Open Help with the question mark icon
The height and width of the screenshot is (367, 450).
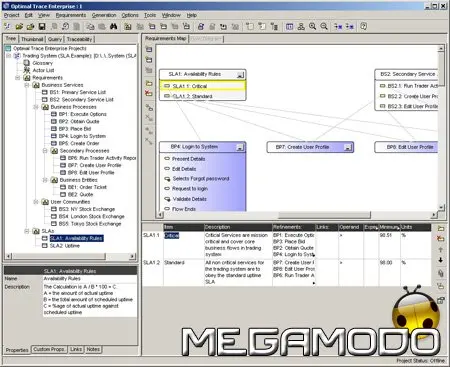[x=364, y=27]
